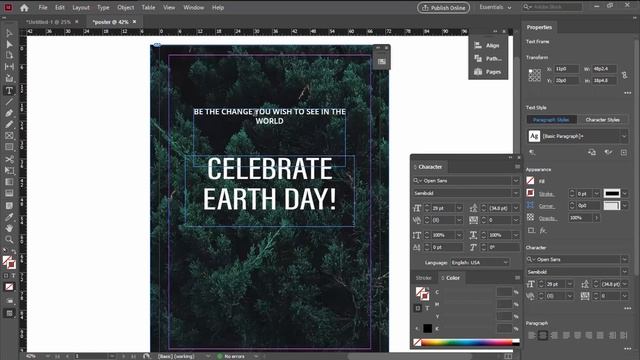Select Paragraph Styles button

pos(551,120)
